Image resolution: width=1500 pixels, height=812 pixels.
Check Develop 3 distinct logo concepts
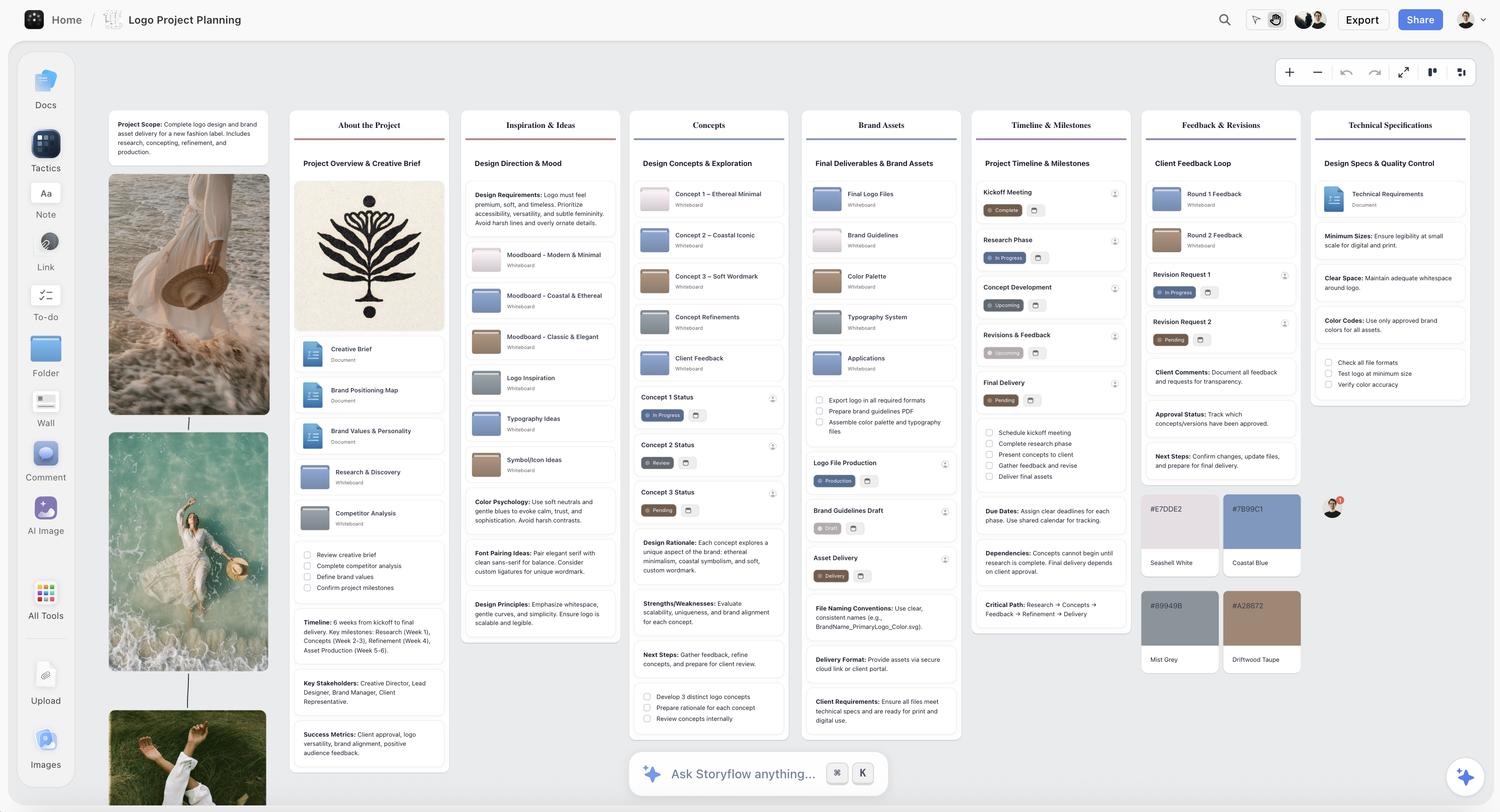pos(647,696)
